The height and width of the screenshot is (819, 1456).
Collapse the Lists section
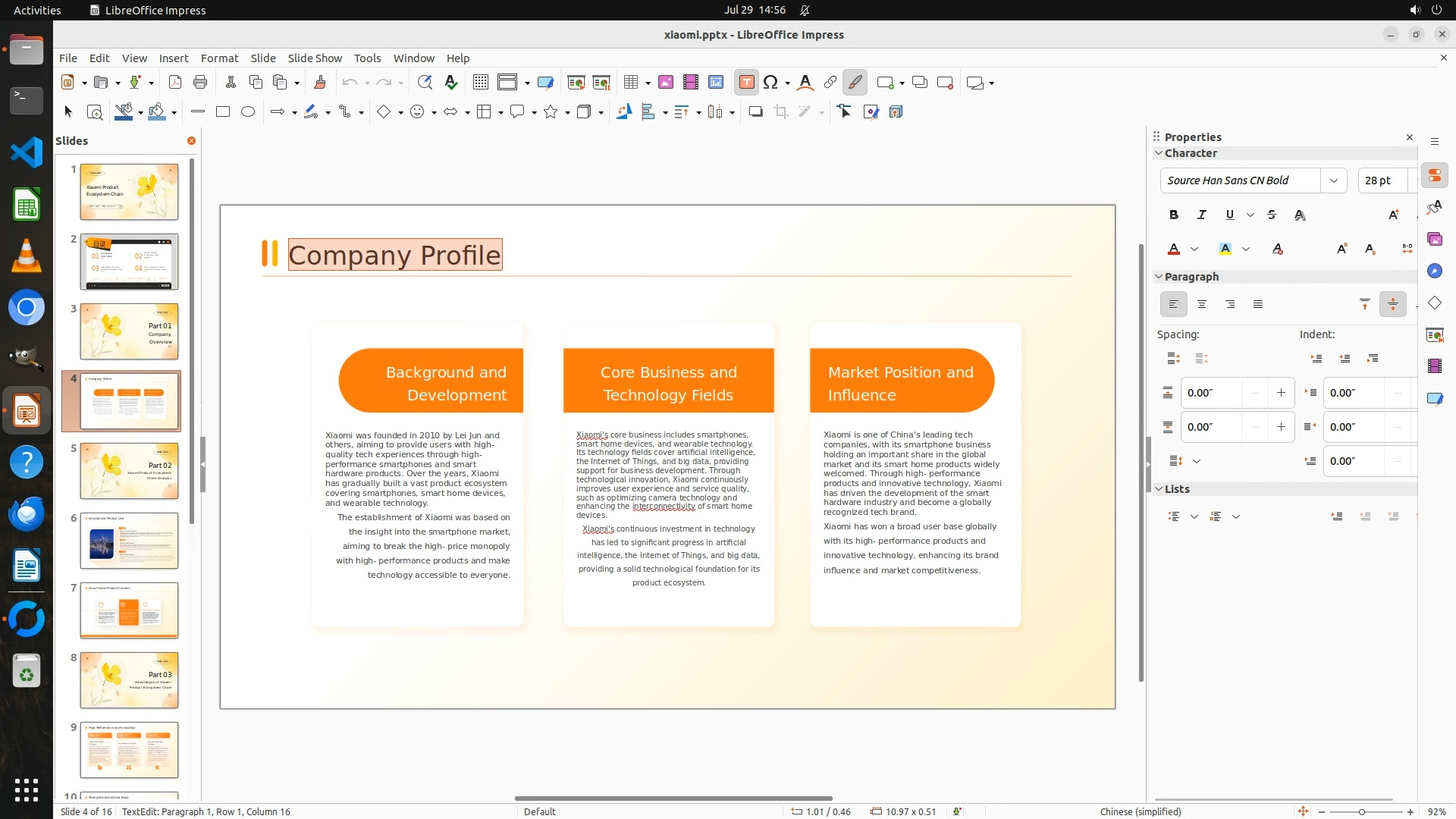1159,489
